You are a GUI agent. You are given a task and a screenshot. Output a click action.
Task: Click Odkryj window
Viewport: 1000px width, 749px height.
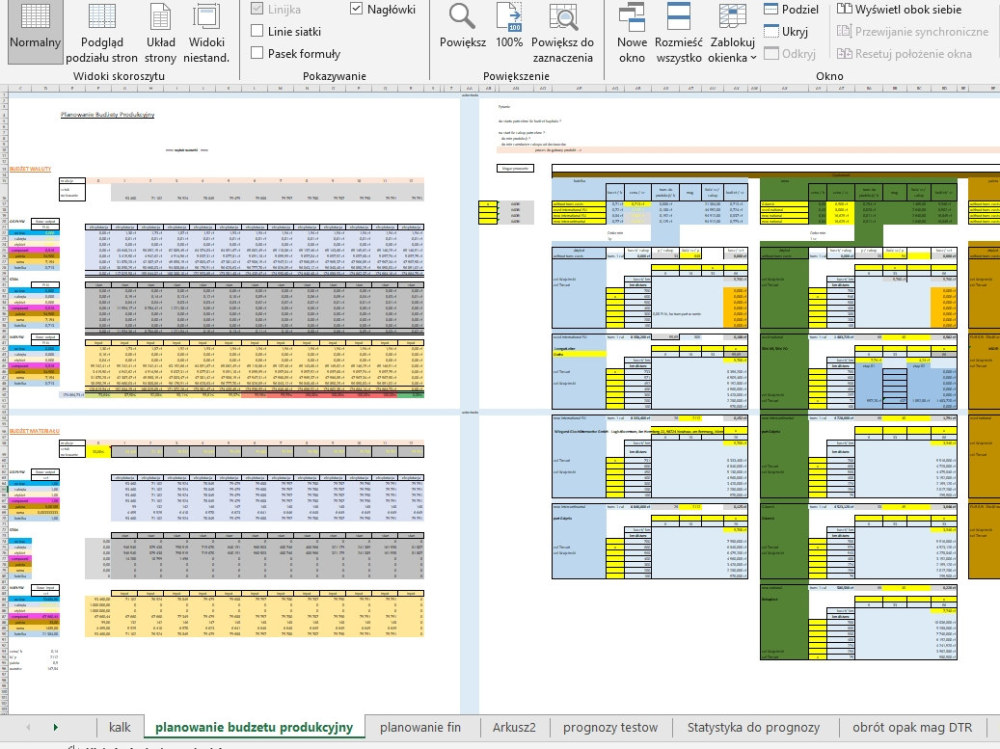click(790, 54)
